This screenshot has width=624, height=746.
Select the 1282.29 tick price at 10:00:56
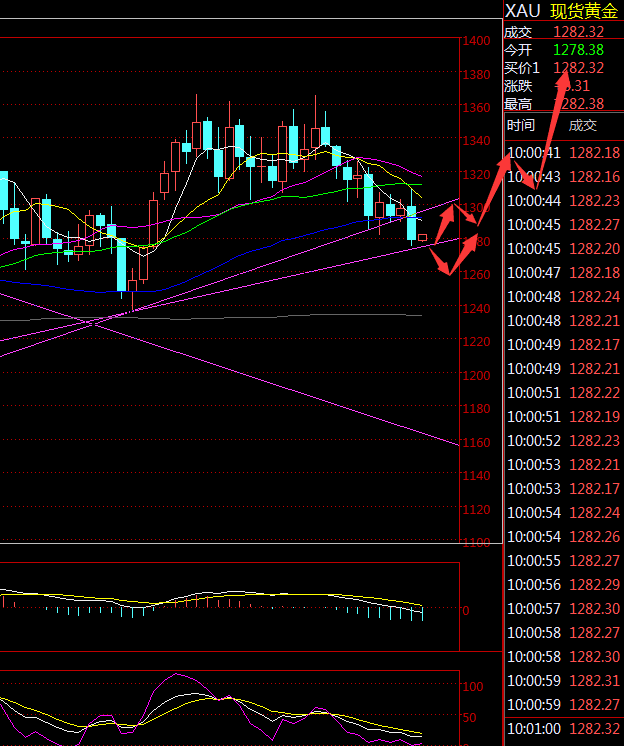(x=595, y=585)
